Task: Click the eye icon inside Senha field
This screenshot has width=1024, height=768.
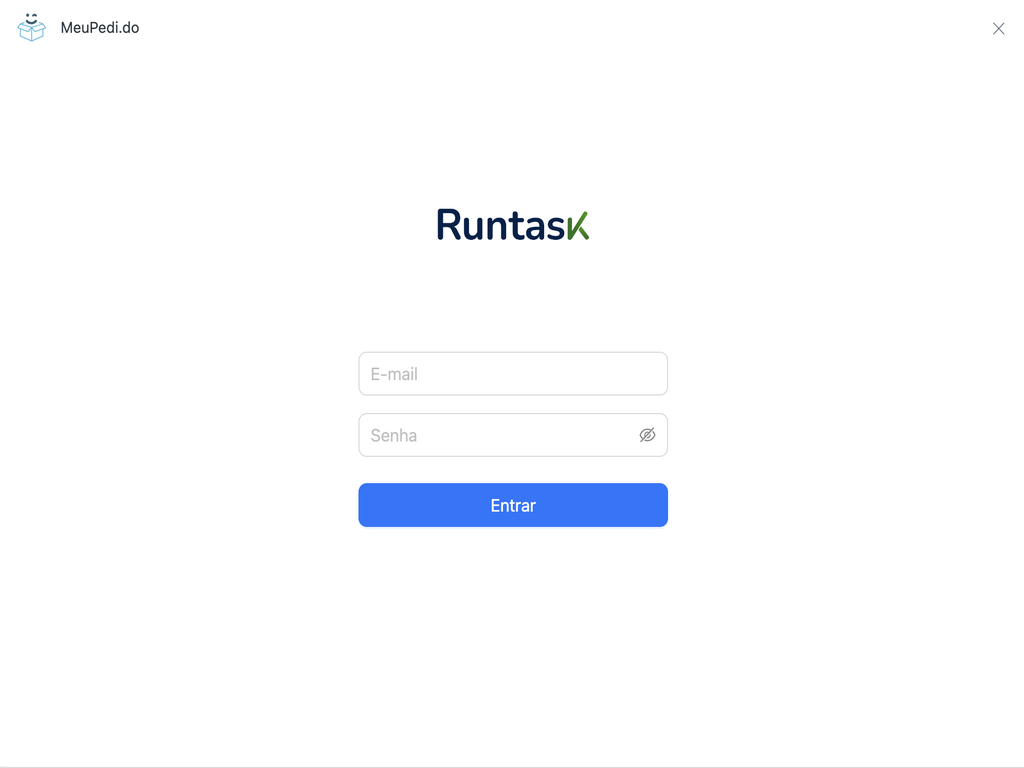Action: (x=647, y=435)
